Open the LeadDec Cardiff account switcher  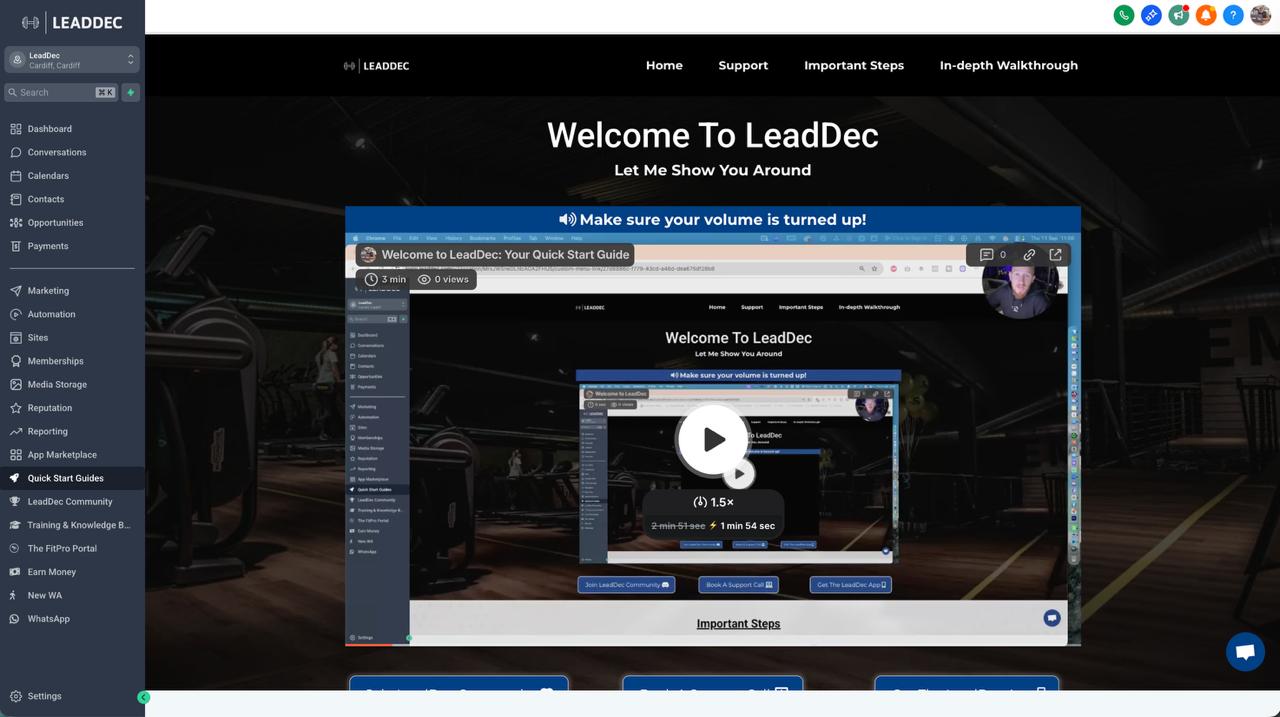click(x=72, y=60)
